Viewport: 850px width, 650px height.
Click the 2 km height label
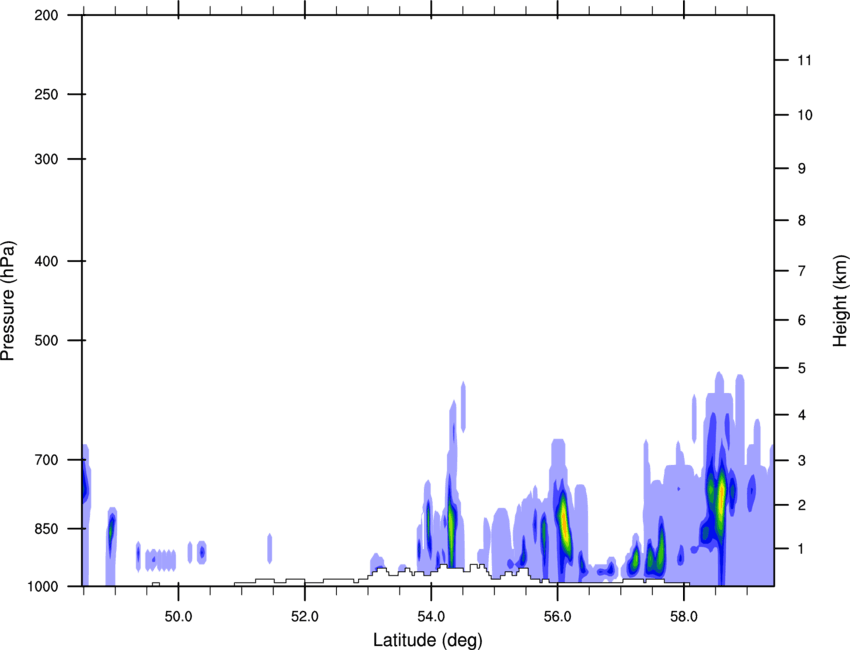pyautogui.click(x=802, y=505)
